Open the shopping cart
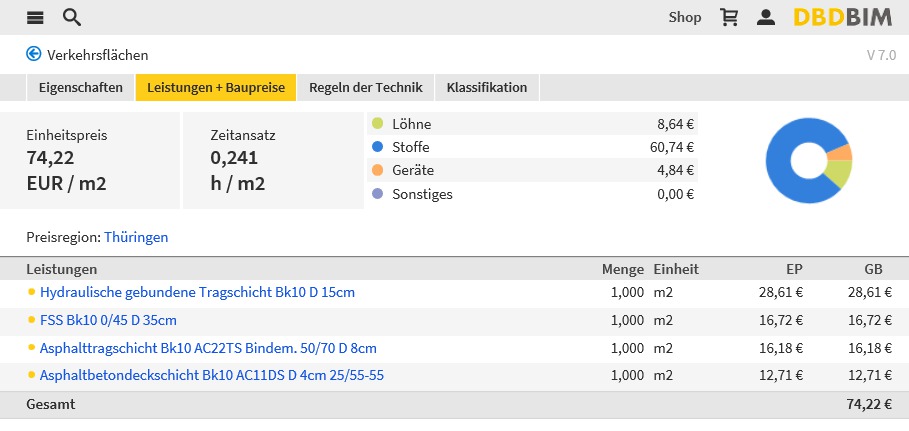 click(729, 17)
